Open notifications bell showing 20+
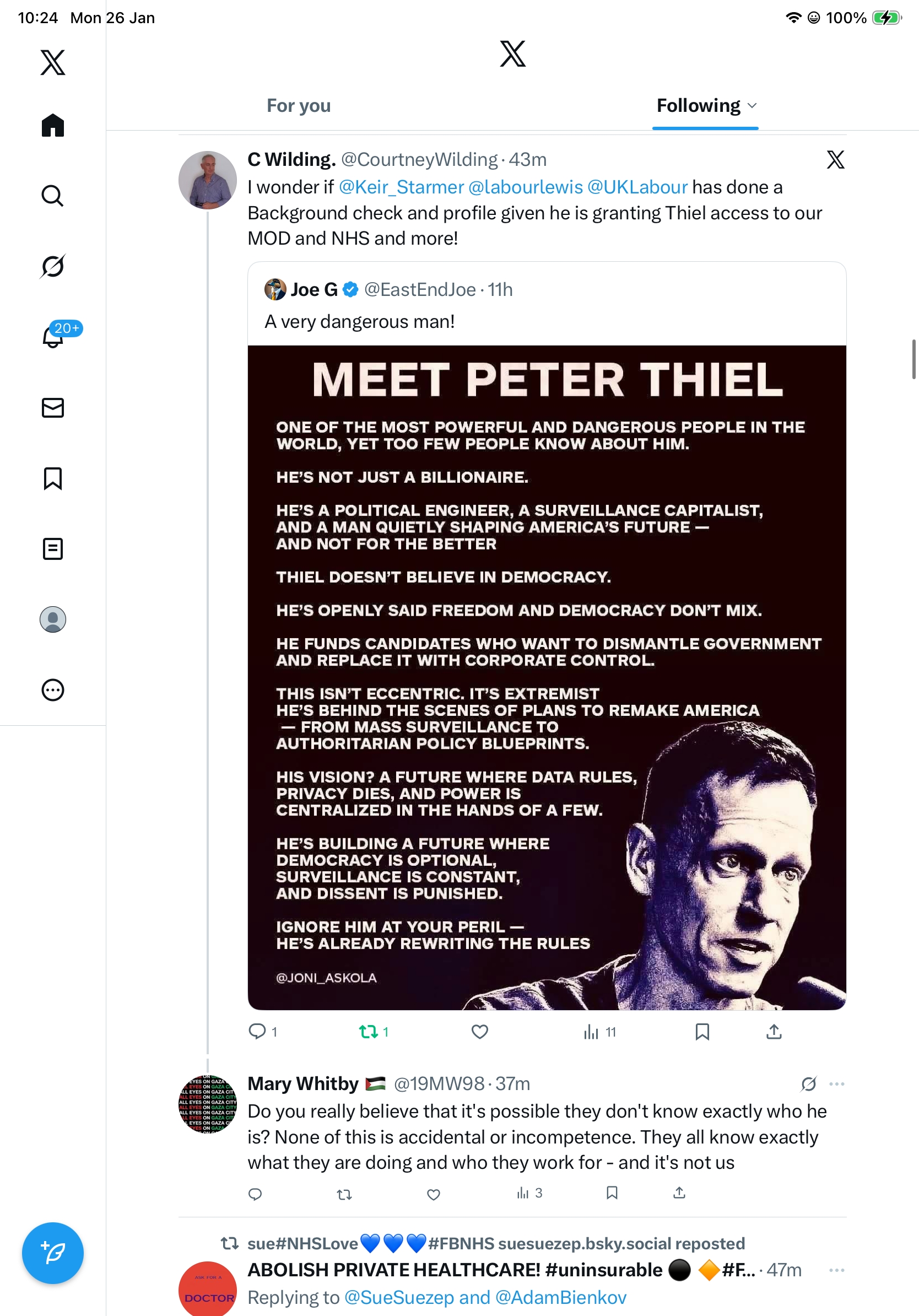 point(53,337)
